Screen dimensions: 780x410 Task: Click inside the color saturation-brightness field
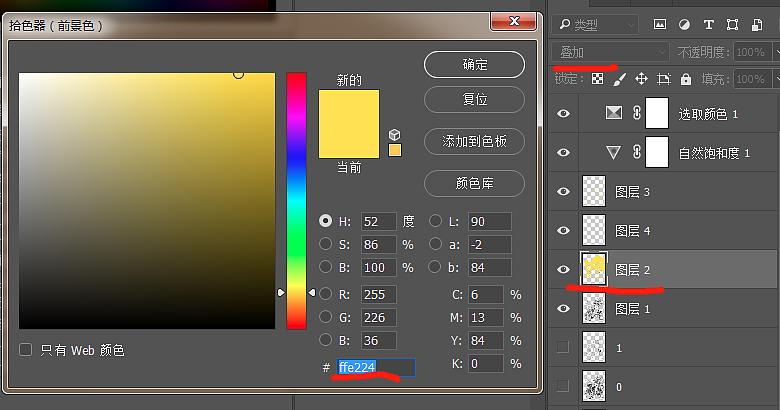[x=147, y=201]
